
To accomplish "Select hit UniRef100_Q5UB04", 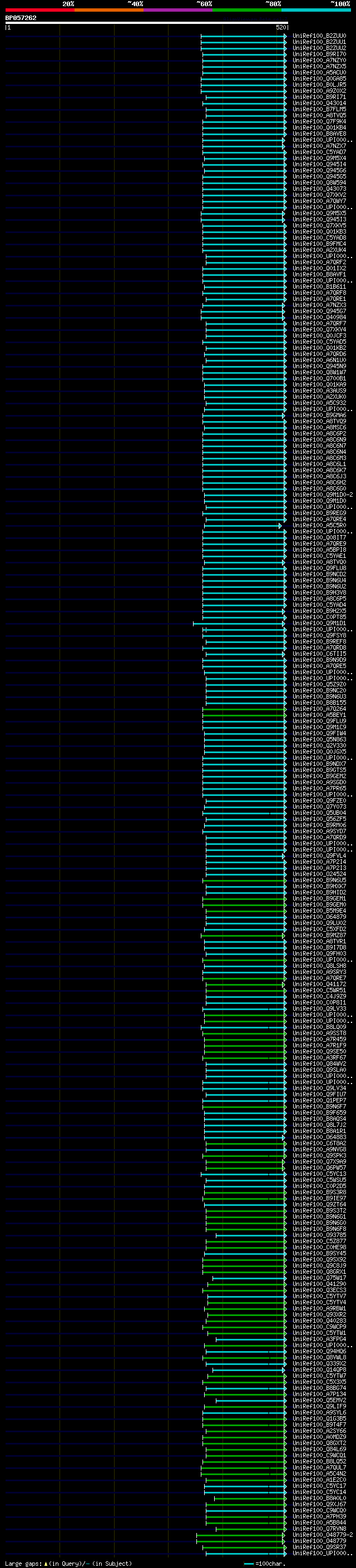I will click(319, 813).
